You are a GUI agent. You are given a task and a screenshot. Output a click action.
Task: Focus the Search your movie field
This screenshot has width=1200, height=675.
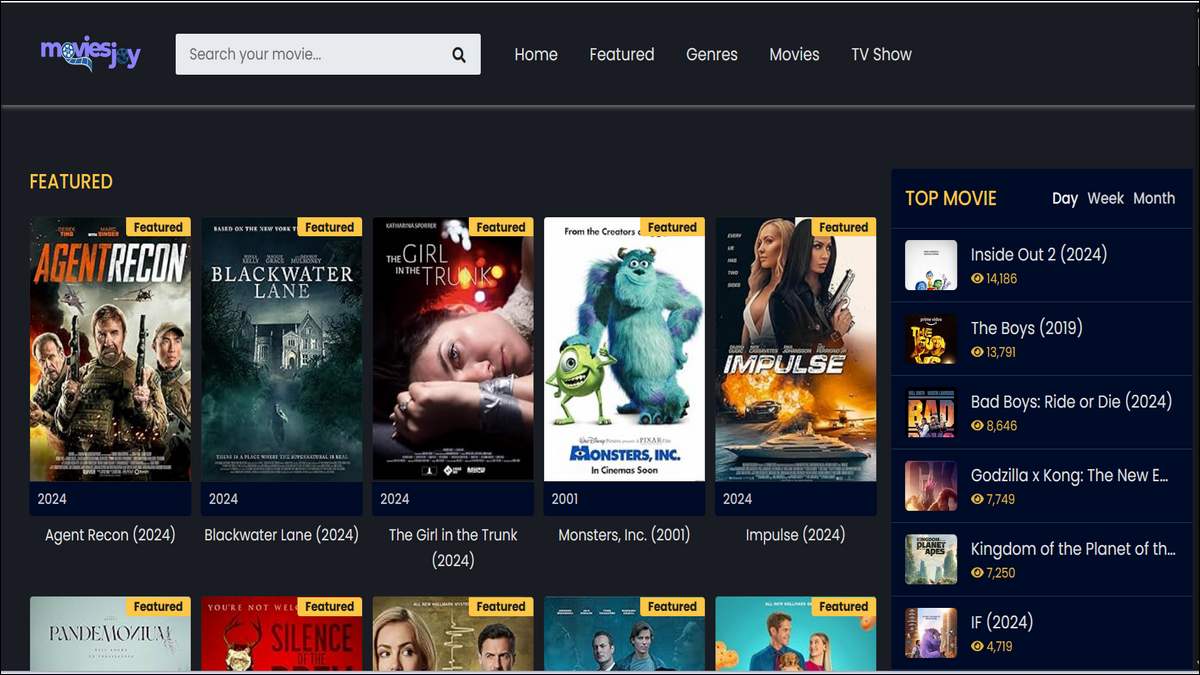coord(328,54)
